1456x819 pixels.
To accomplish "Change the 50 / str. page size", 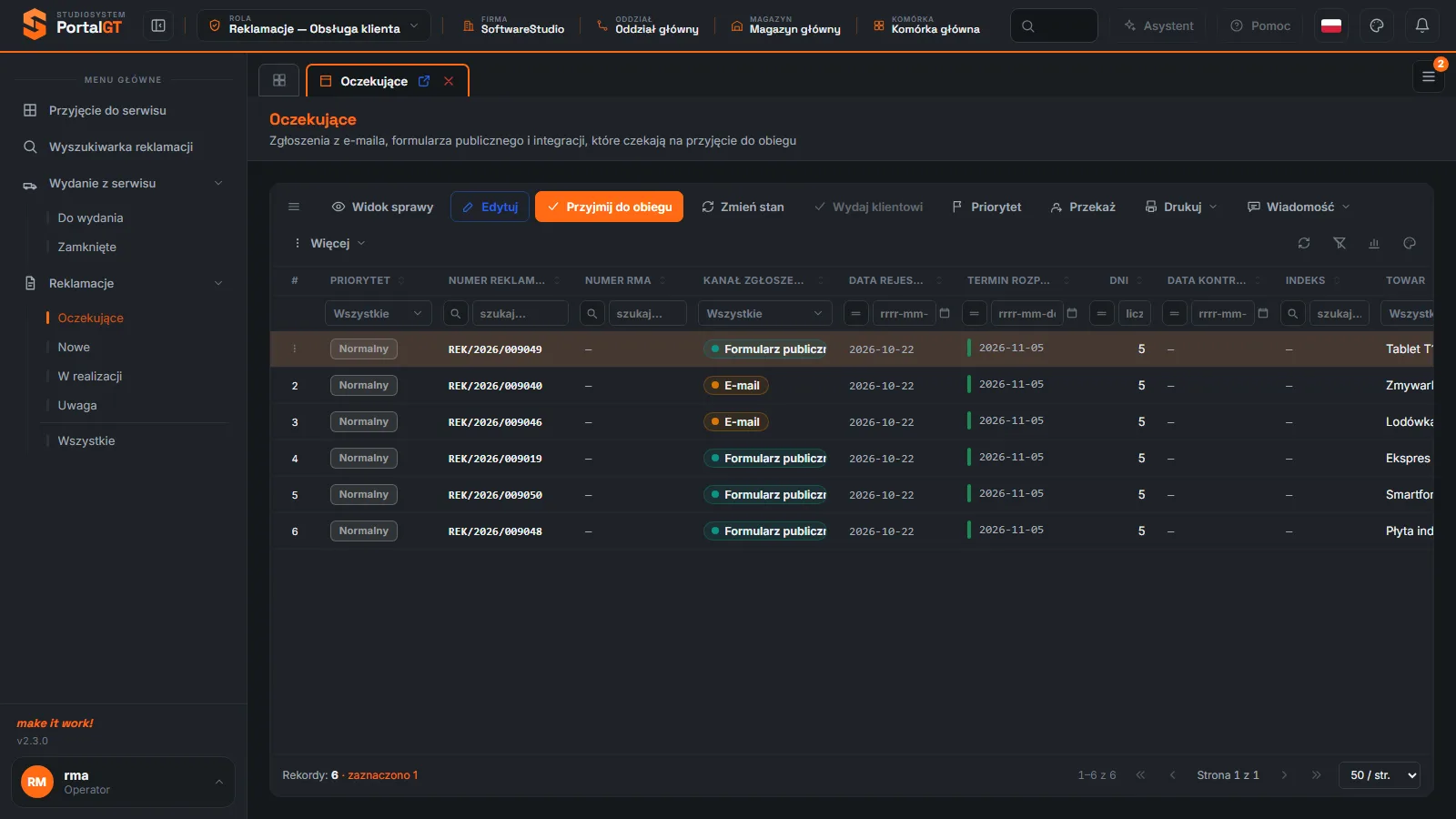I will tap(1380, 775).
